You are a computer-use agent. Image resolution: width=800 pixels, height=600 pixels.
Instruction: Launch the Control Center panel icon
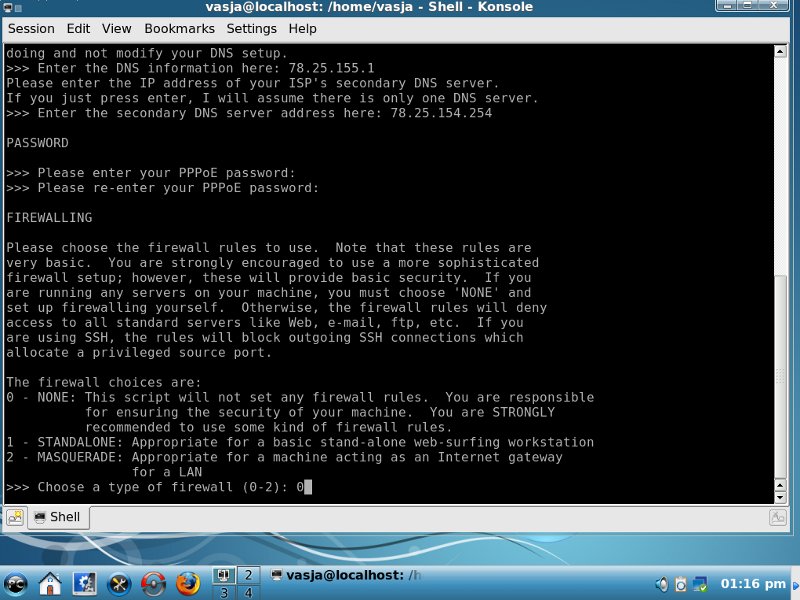(x=85, y=582)
